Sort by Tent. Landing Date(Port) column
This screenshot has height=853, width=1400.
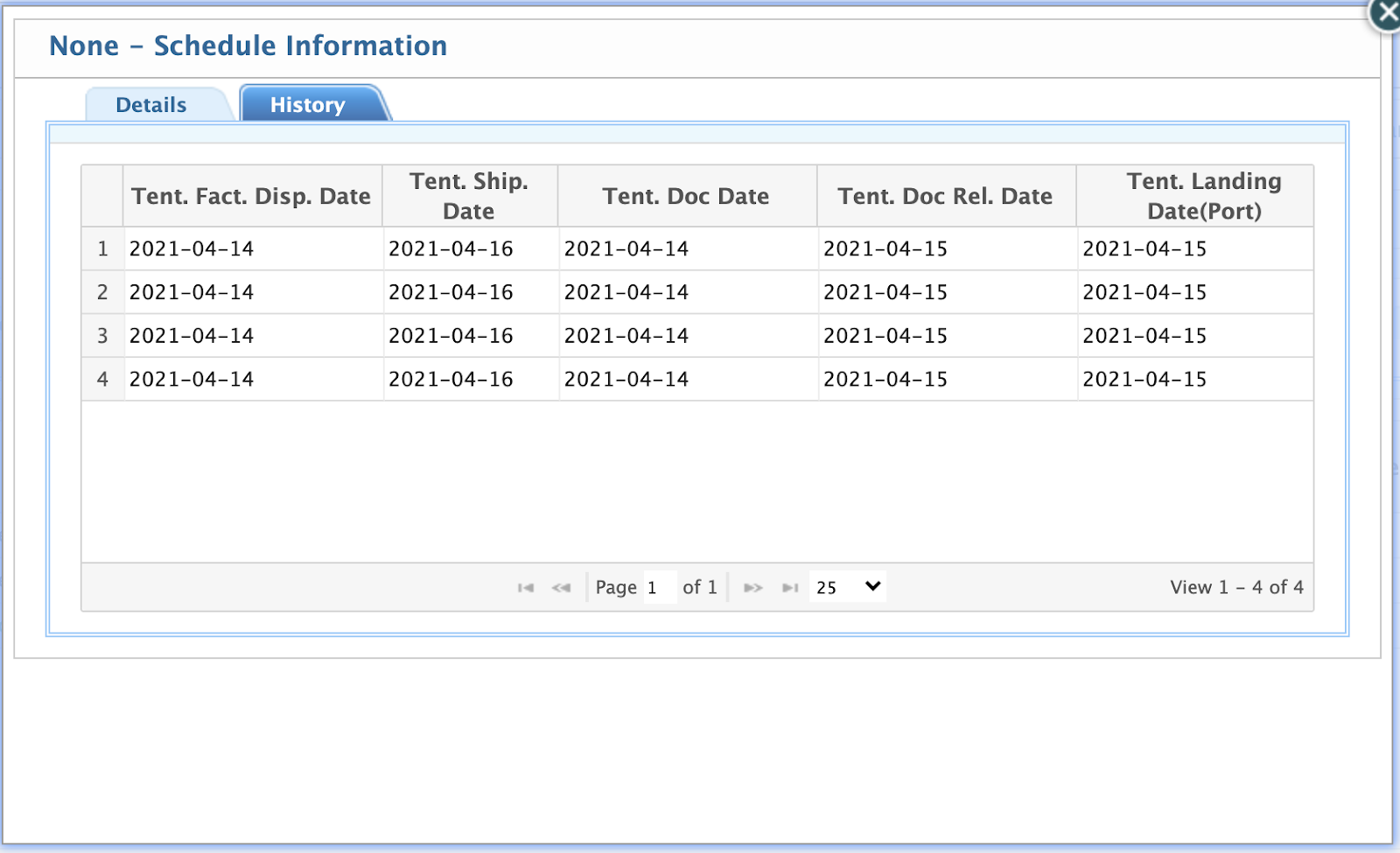coord(1204,196)
